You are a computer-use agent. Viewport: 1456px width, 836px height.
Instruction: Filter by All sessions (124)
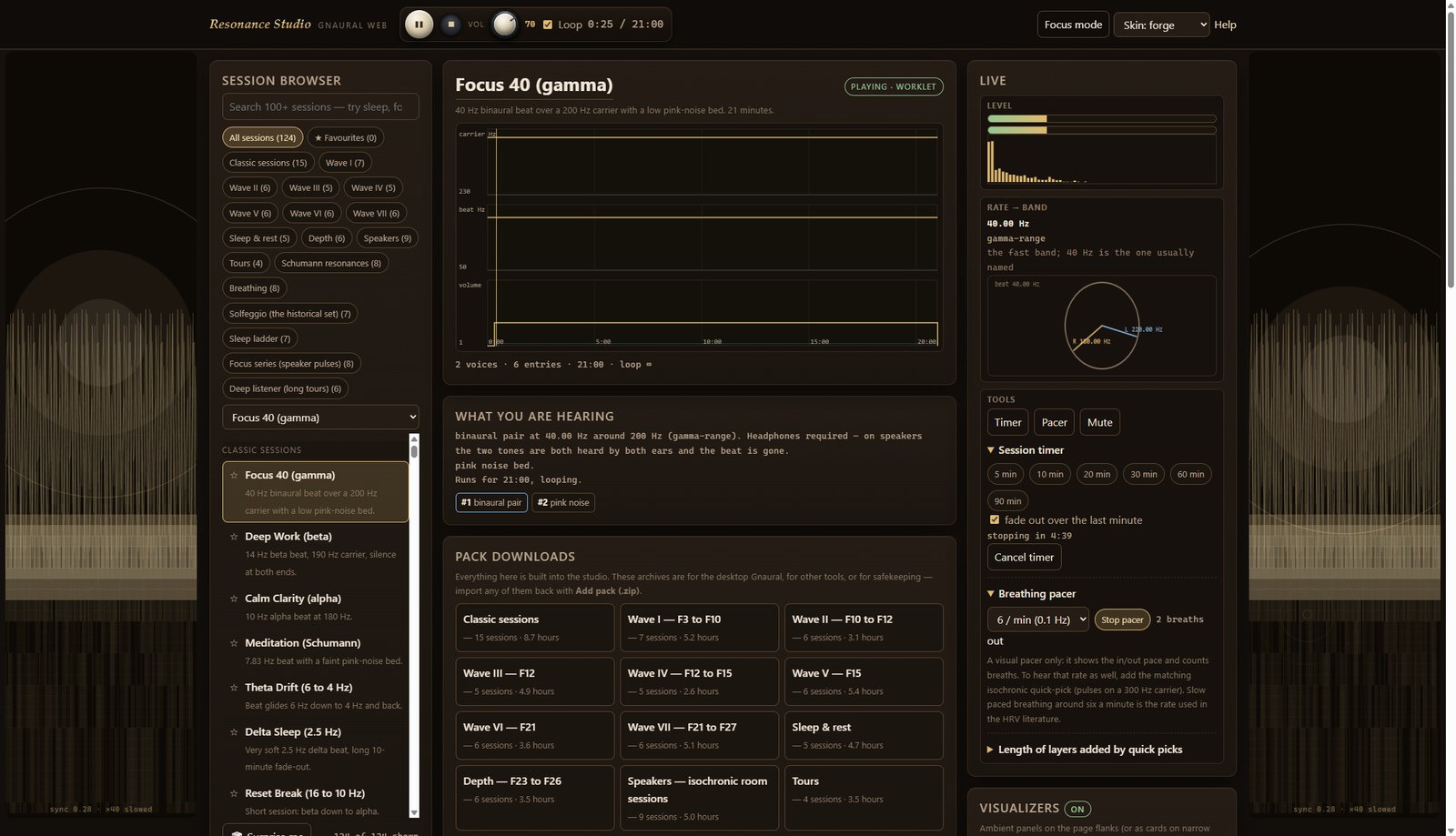(262, 137)
